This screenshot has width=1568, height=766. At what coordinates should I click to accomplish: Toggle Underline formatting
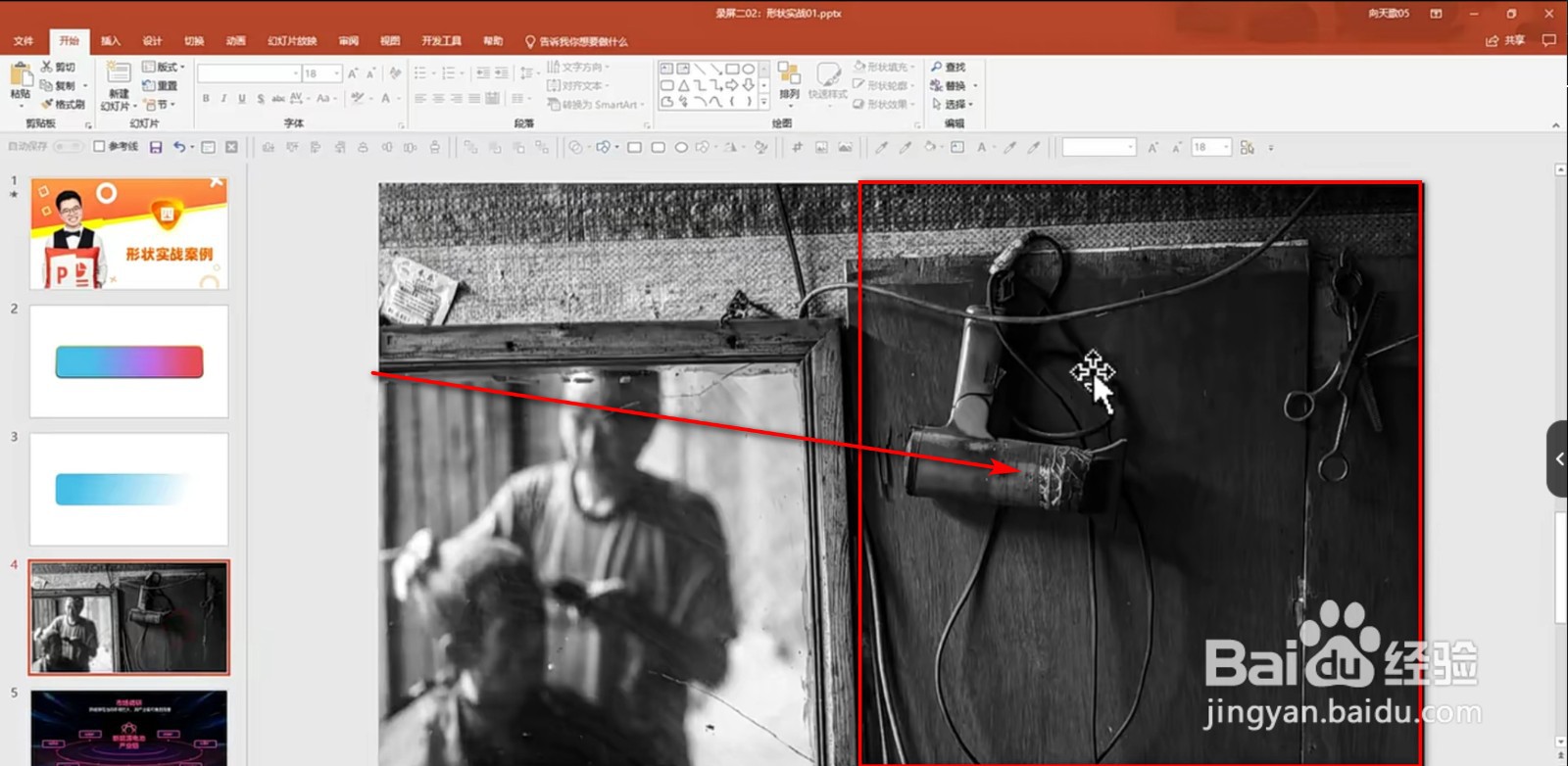242,98
